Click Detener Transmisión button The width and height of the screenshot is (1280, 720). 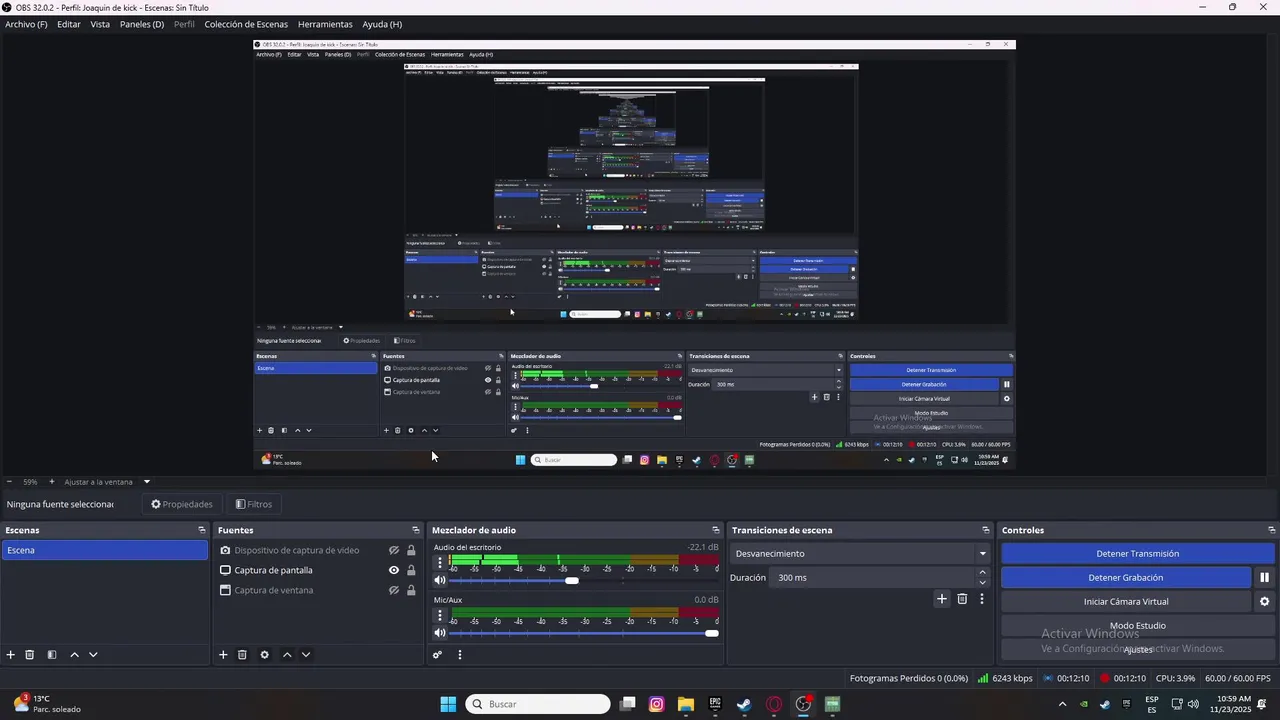pyautogui.click(x=1138, y=553)
